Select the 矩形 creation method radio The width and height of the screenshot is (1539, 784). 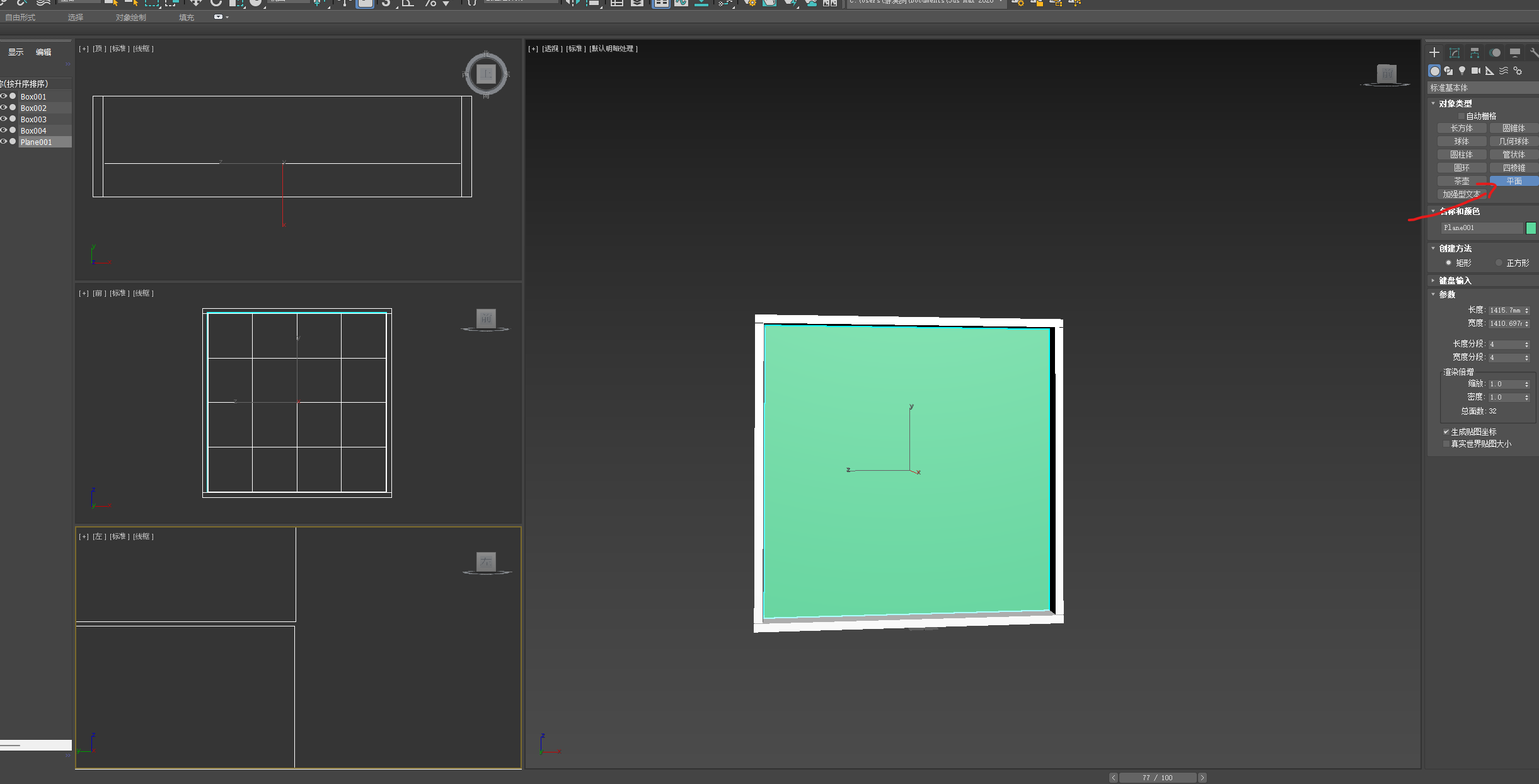(1448, 263)
